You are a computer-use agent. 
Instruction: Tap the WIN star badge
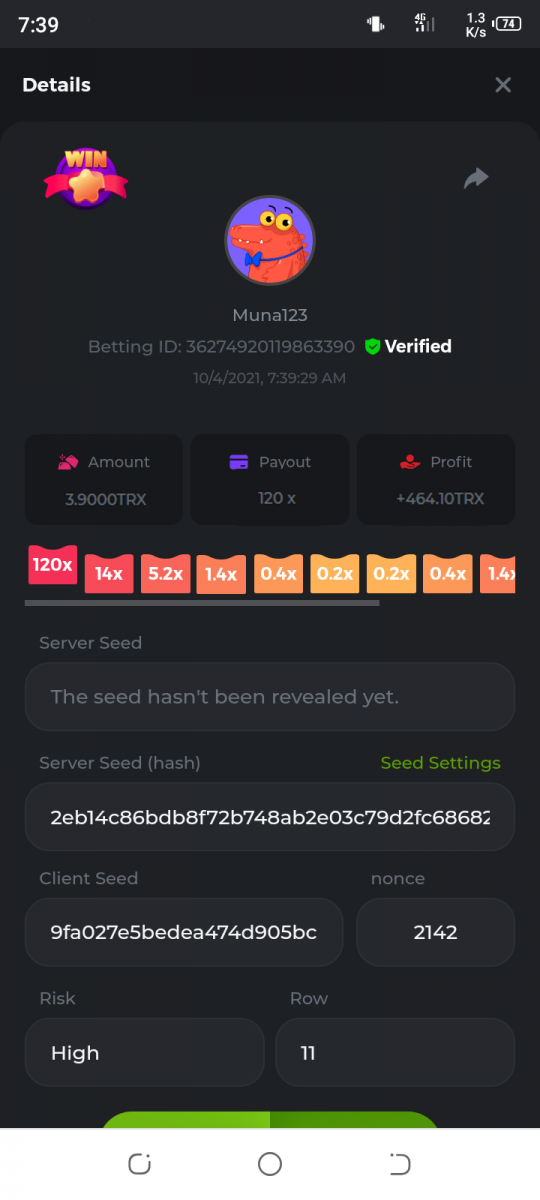tap(86, 178)
